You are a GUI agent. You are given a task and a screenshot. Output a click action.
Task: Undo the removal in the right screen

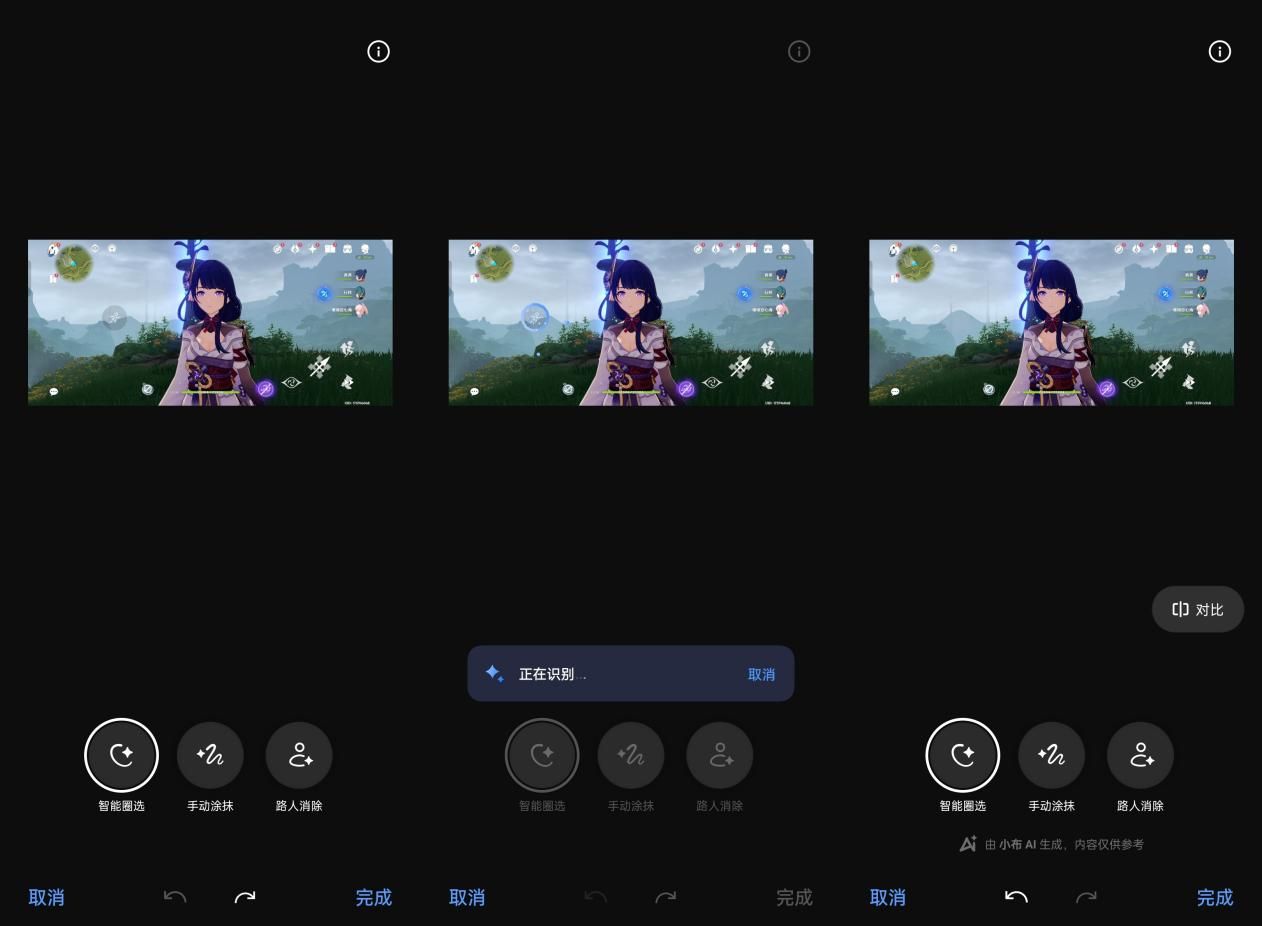[1016, 897]
